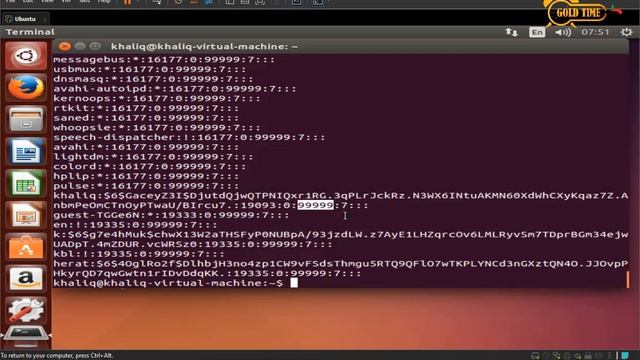Click the VMware pause virtual machine button
The width and height of the screenshot is (640, 360).
(127, 2)
